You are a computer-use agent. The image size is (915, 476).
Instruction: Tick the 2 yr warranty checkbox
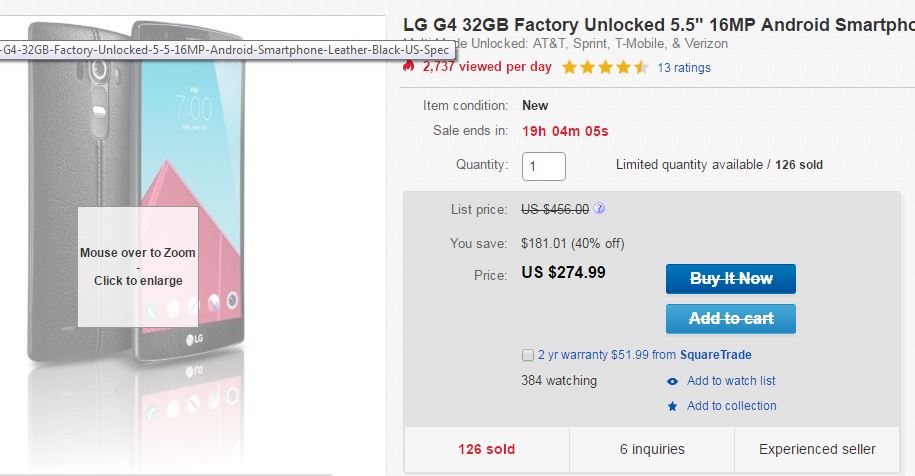click(x=527, y=355)
